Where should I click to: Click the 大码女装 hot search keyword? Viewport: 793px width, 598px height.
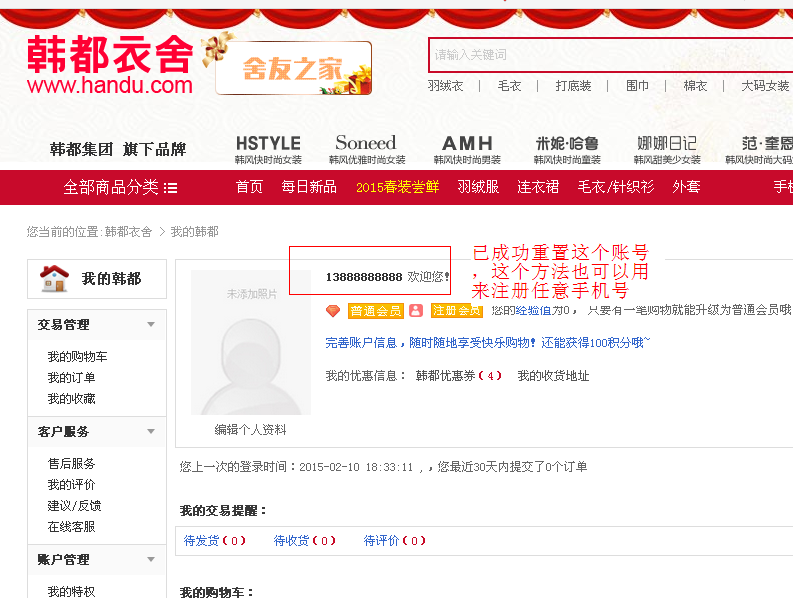pyautogui.click(x=765, y=86)
